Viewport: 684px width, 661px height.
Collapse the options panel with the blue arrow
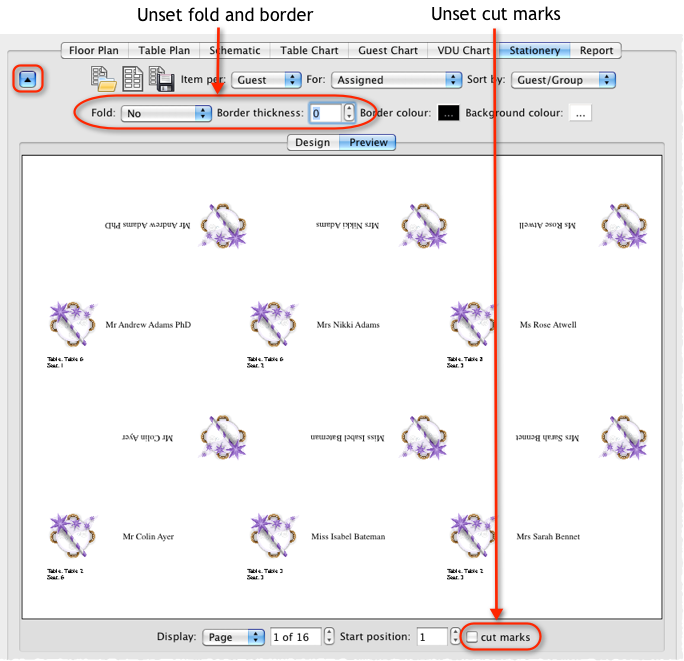click(x=28, y=79)
